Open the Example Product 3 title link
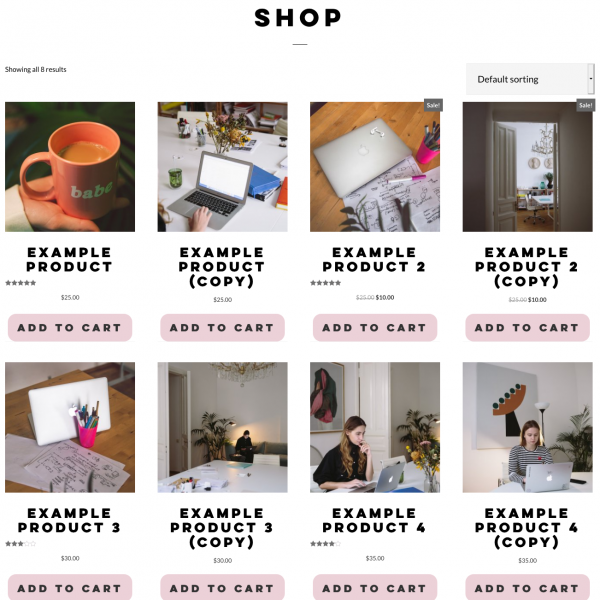Viewport: 600px width, 600px height. coord(70,520)
